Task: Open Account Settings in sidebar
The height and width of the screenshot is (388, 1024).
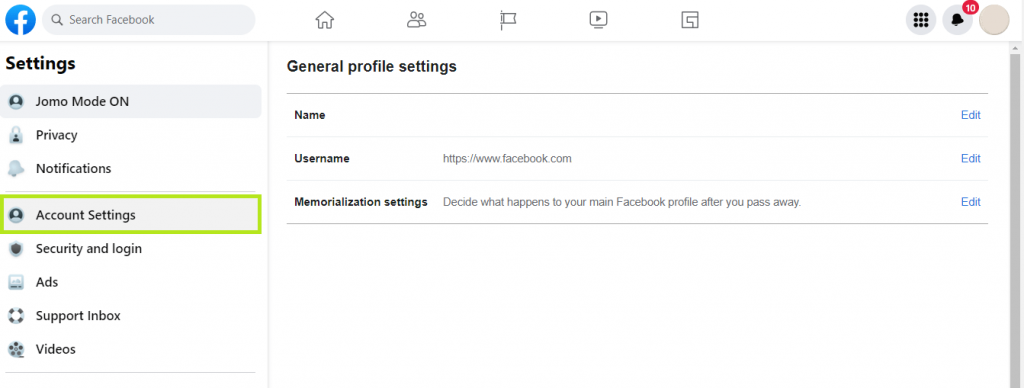Action: point(131,214)
